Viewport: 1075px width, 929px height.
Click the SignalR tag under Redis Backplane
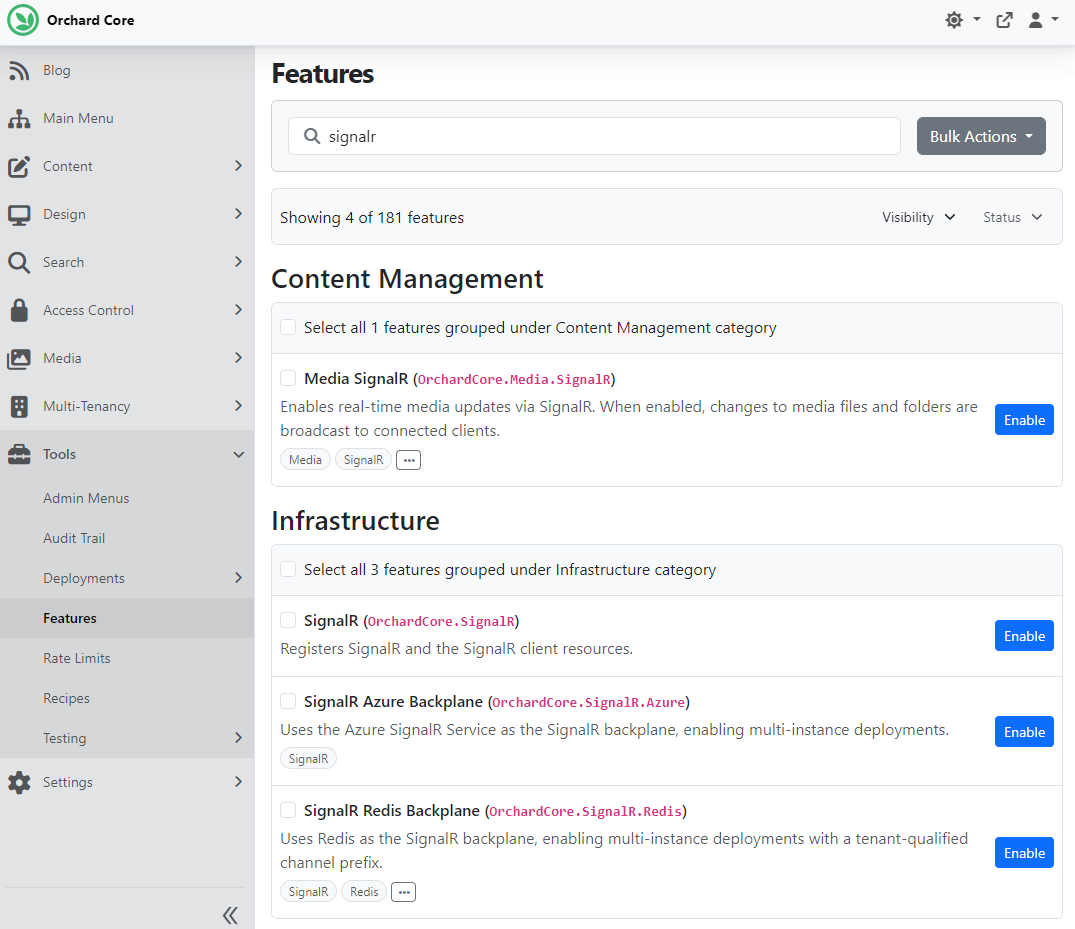pos(308,891)
